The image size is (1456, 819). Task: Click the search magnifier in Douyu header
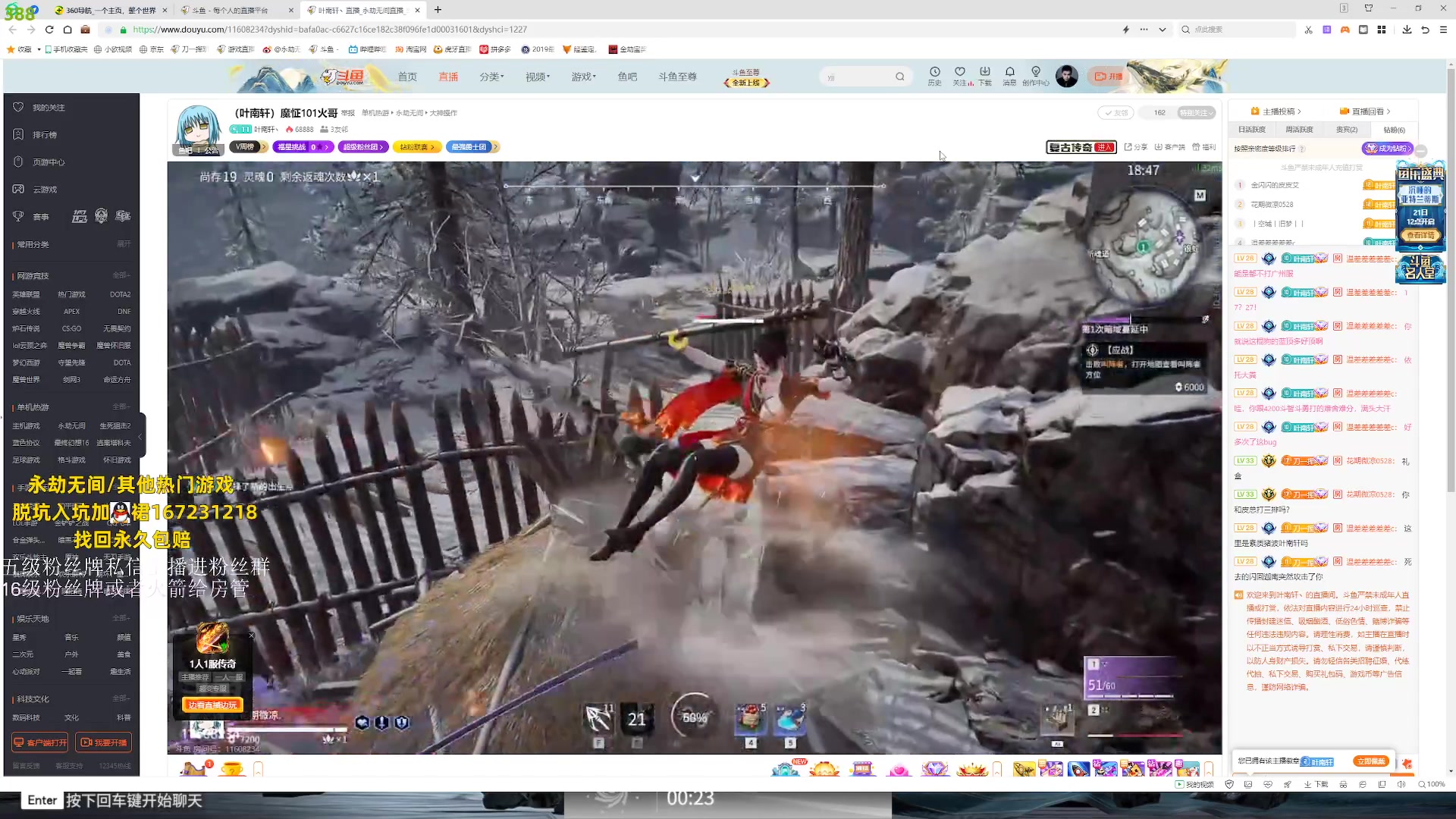tap(899, 77)
